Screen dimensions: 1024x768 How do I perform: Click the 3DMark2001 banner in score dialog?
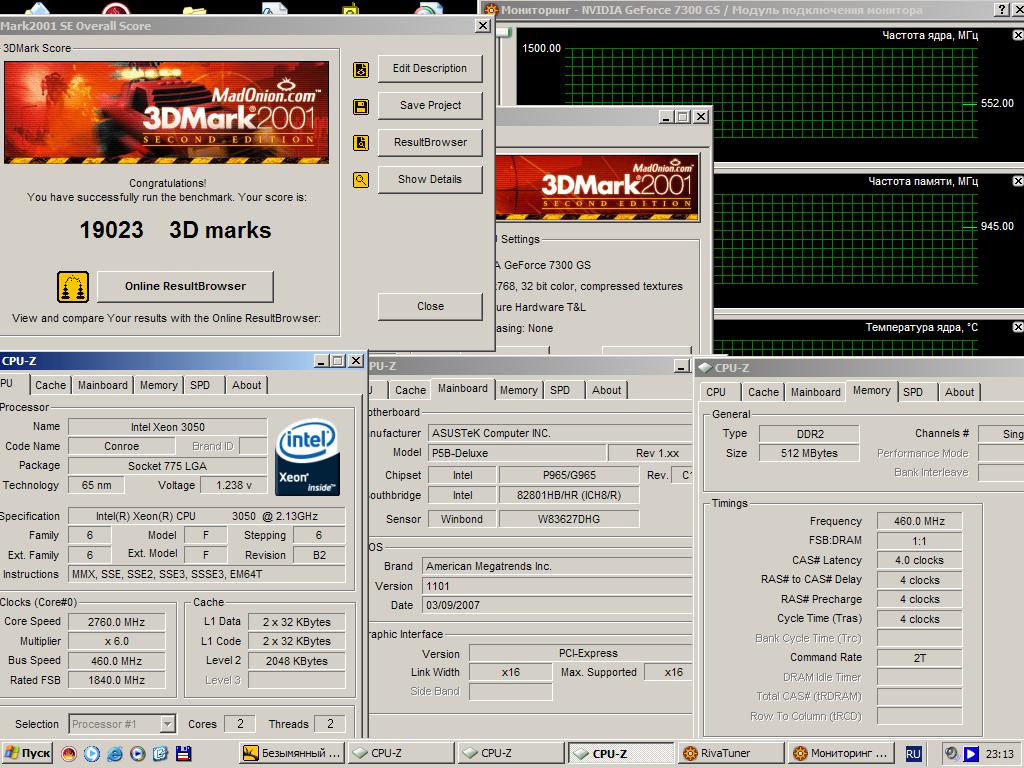[x=167, y=112]
